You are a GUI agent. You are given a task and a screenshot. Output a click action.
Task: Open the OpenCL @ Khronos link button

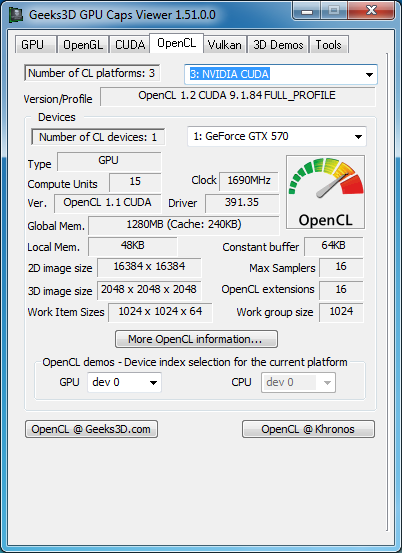308,429
